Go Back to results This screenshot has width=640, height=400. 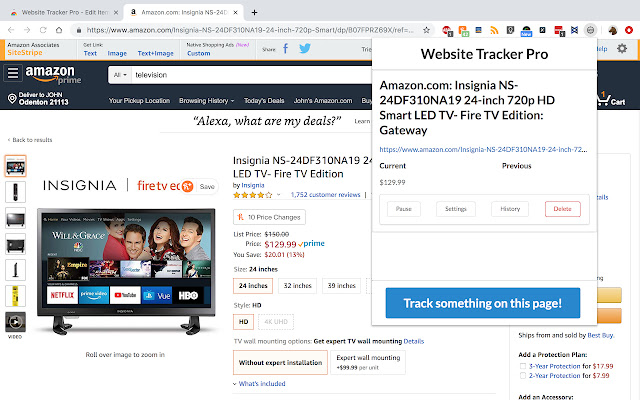pyautogui.click(x=30, y=140)
